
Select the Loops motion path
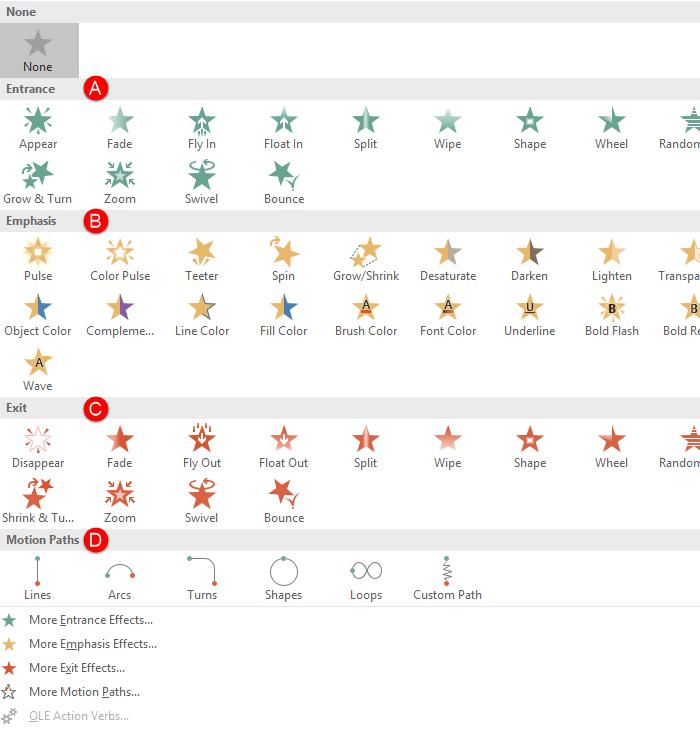tap(366, 579)
